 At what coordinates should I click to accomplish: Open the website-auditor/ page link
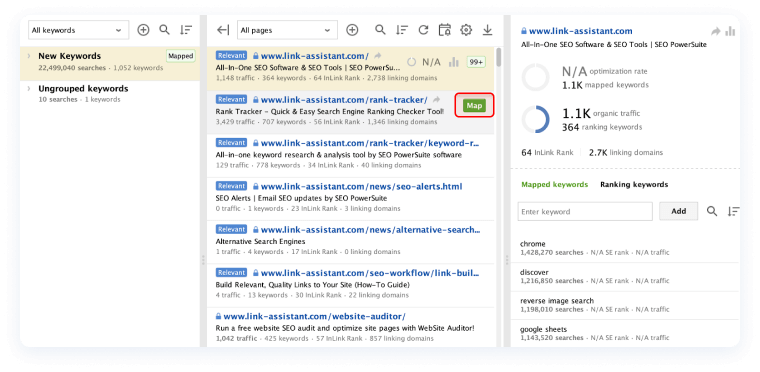click(315, 316)
